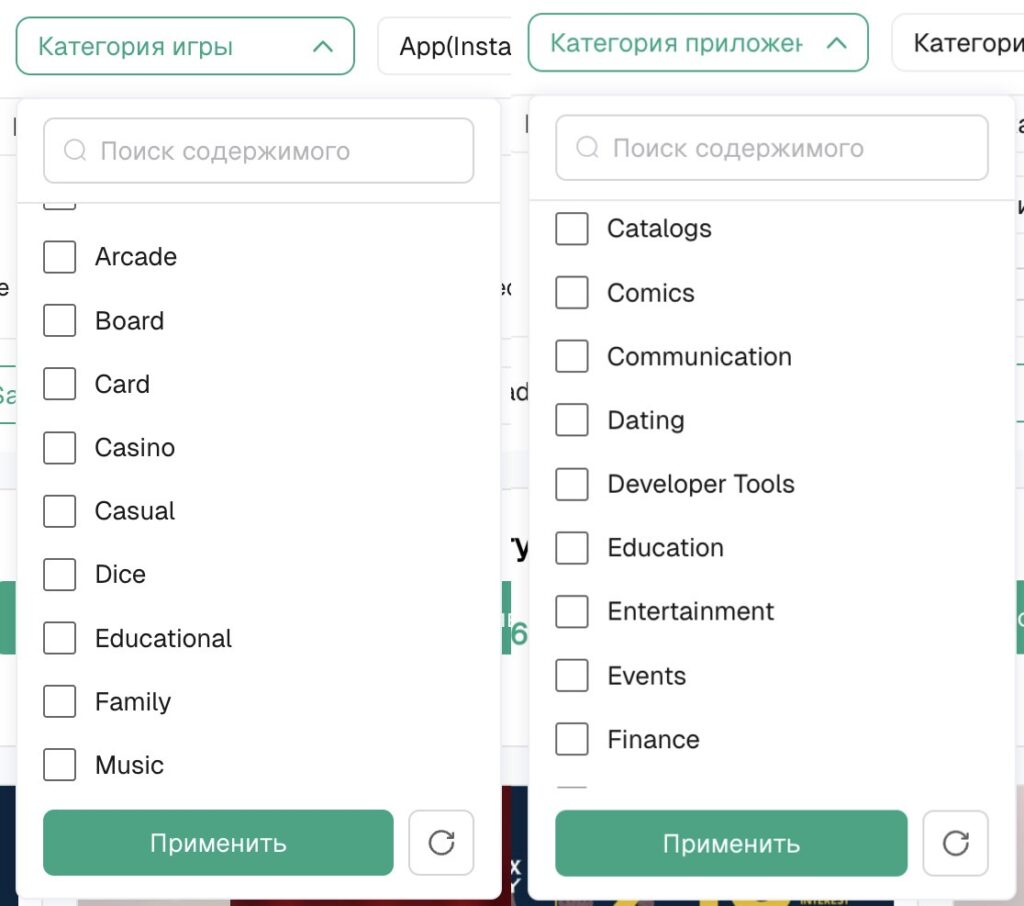Screen dimensions: 1024x906
Task: Collapse Категория приложения dropdown chevron
Action: pos(837,43)
